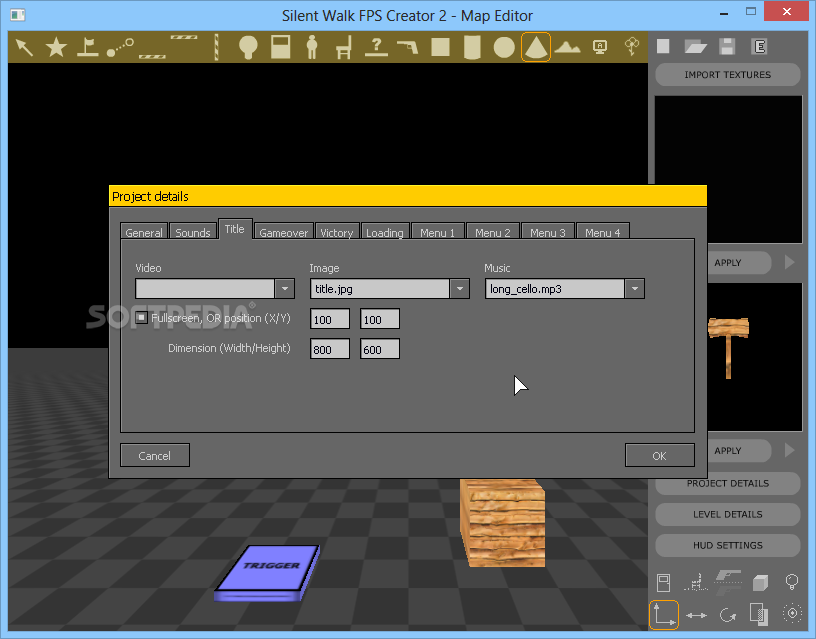Toggle the Fullscreen checkbox
Screen dimensions: 816x639
point(141,317)
